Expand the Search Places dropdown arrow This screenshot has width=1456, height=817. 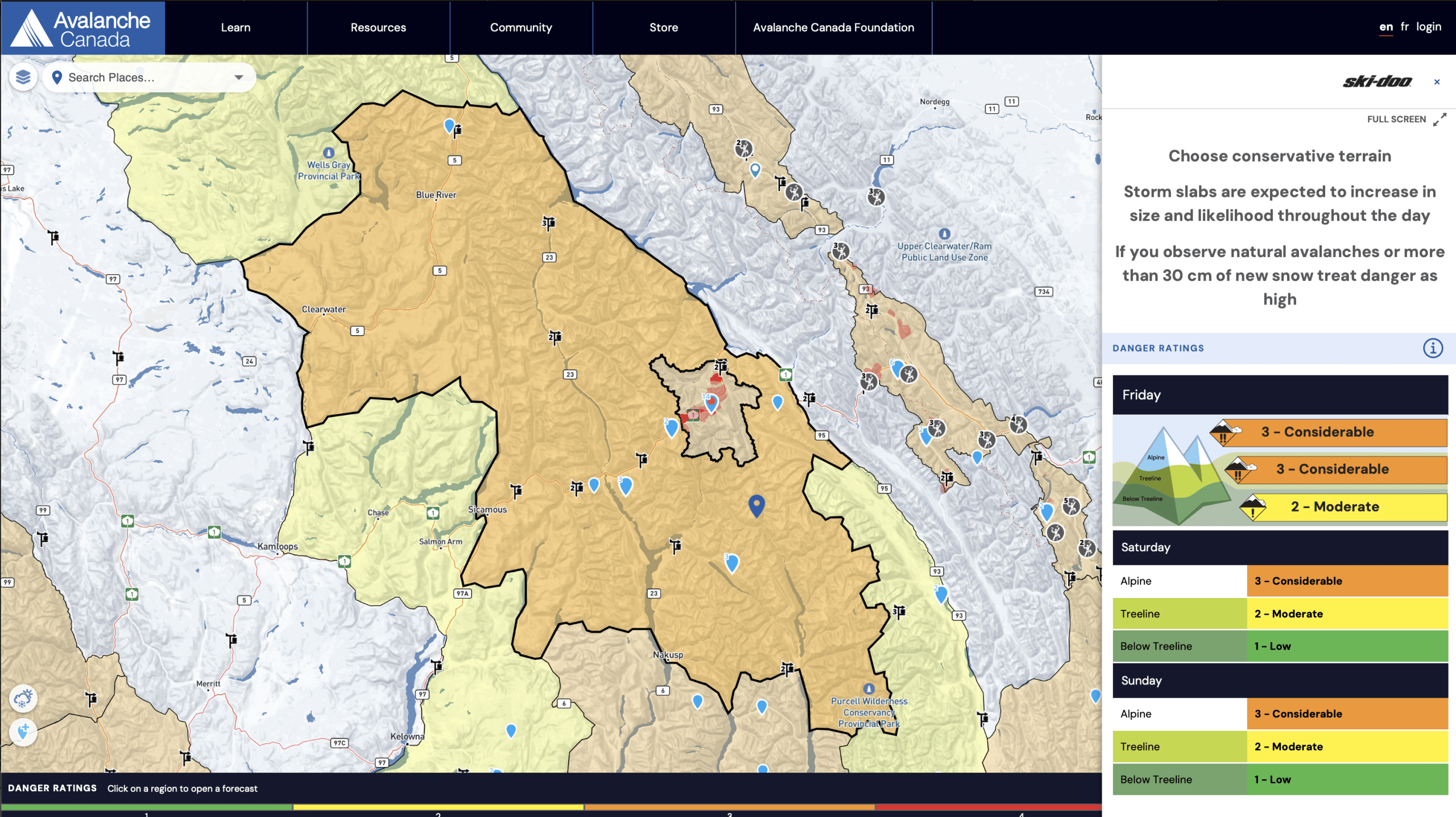coord(239,77)
